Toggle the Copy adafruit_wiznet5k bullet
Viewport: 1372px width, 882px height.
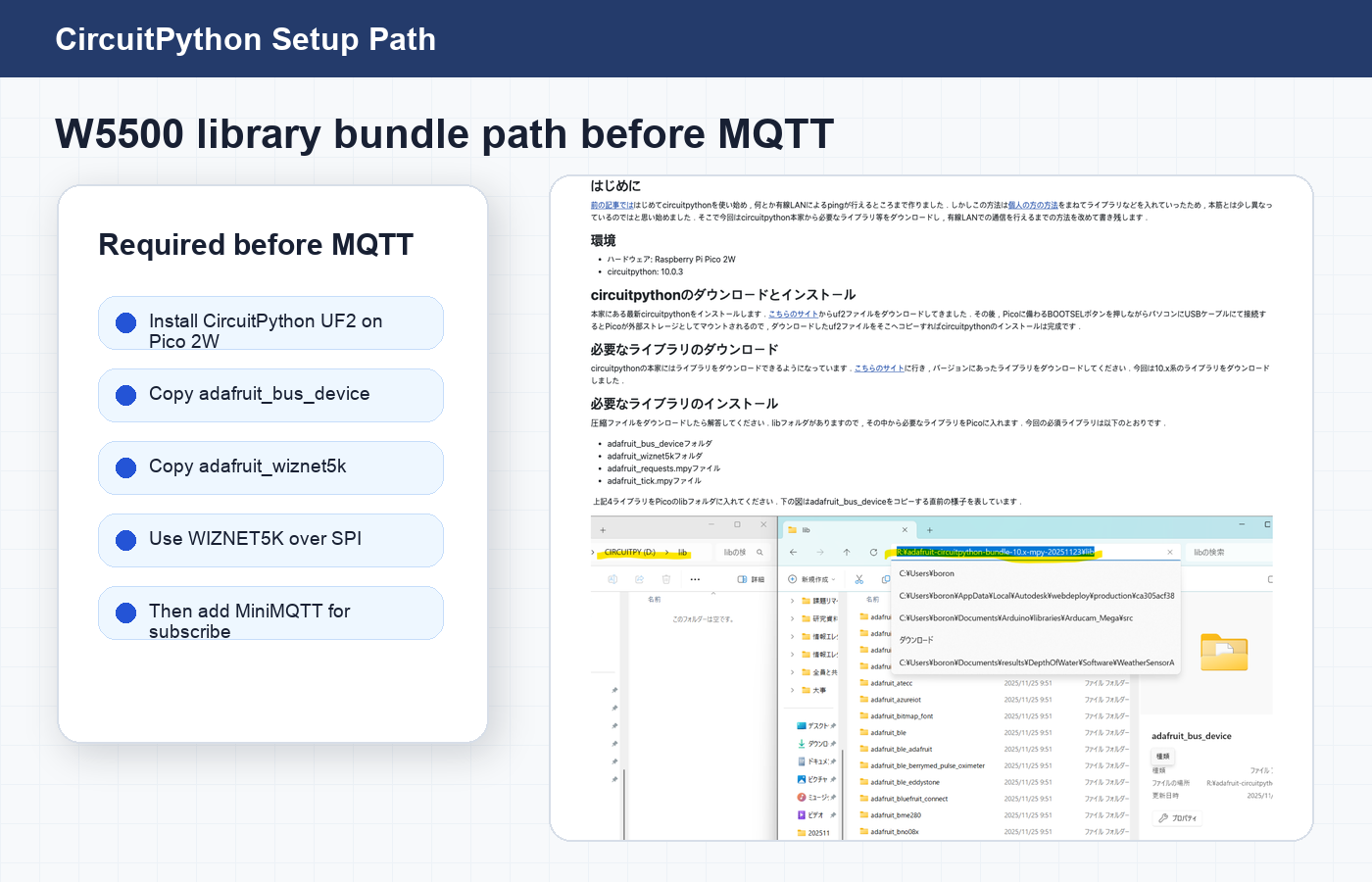coord(125,467)
